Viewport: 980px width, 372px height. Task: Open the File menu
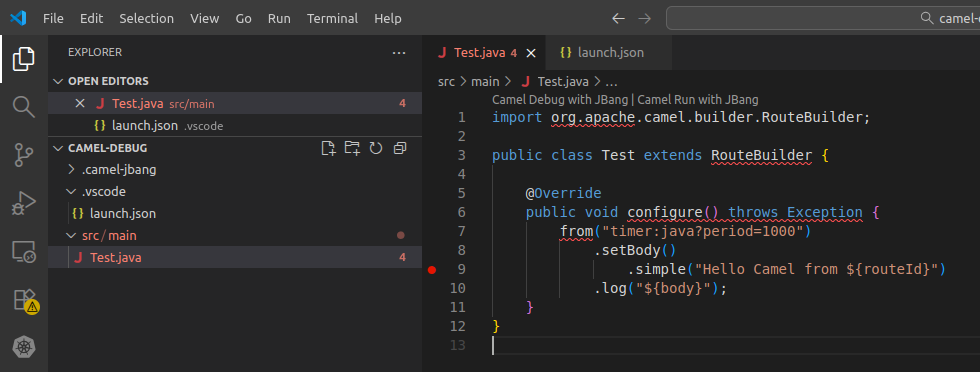point(53,18)
